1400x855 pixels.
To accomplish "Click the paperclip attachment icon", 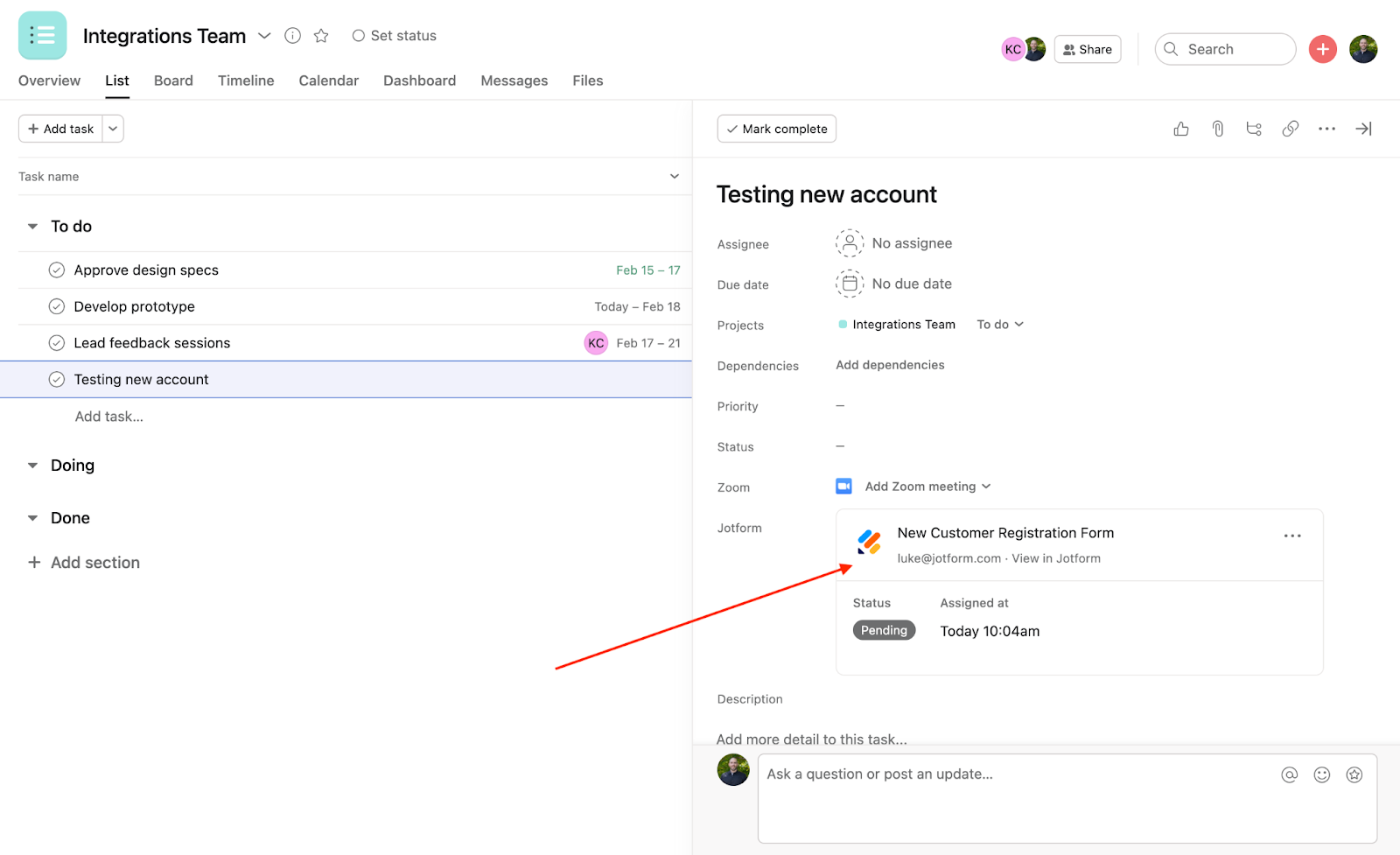I will point(1217,129).
